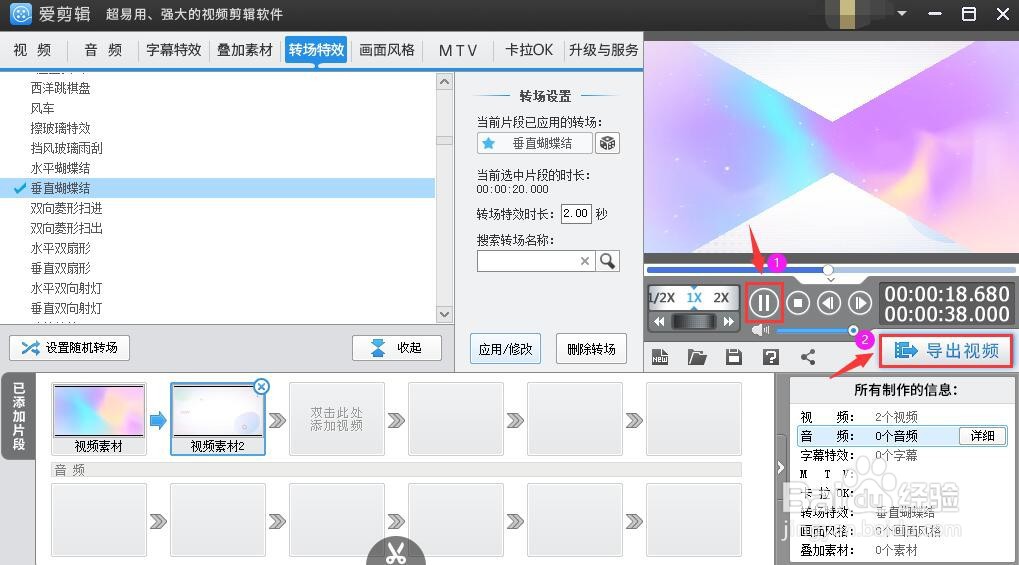Click 双击此处添加视频 empty slot
Viewport: 1019px width, 565px height.
pos(337,419)
